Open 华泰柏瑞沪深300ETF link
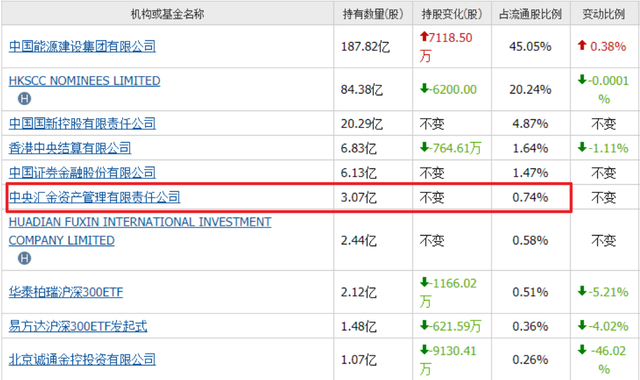The width and height of the screenshot is (640, 380). pyautogui.click(x=66, y=292)
